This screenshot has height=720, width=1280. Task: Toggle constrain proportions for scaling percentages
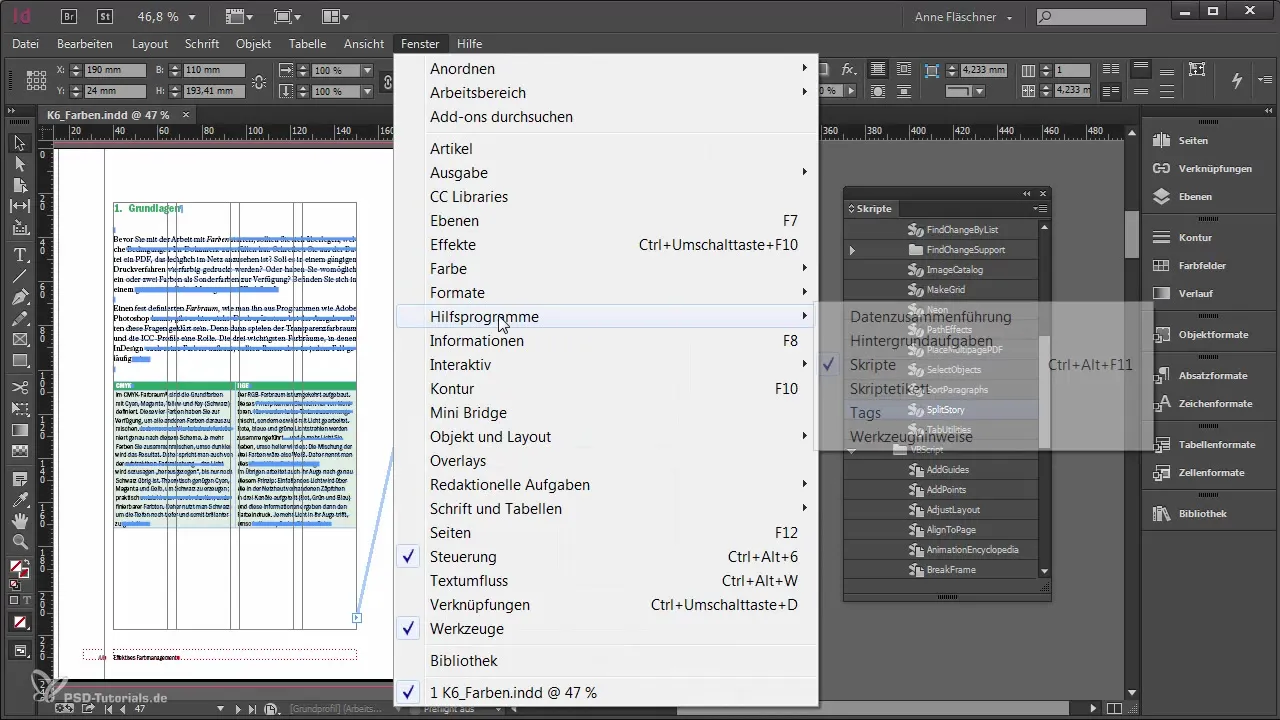click(388, 81)
